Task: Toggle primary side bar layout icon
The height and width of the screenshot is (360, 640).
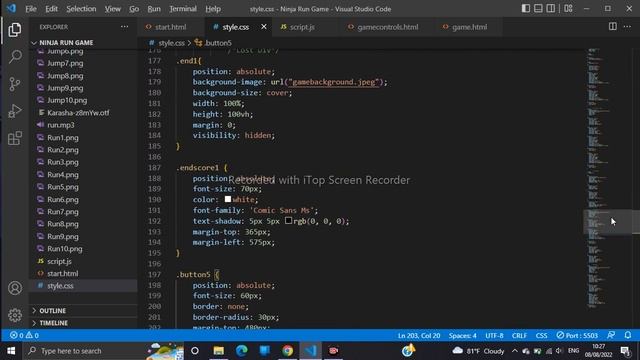Action: point(526,9)
